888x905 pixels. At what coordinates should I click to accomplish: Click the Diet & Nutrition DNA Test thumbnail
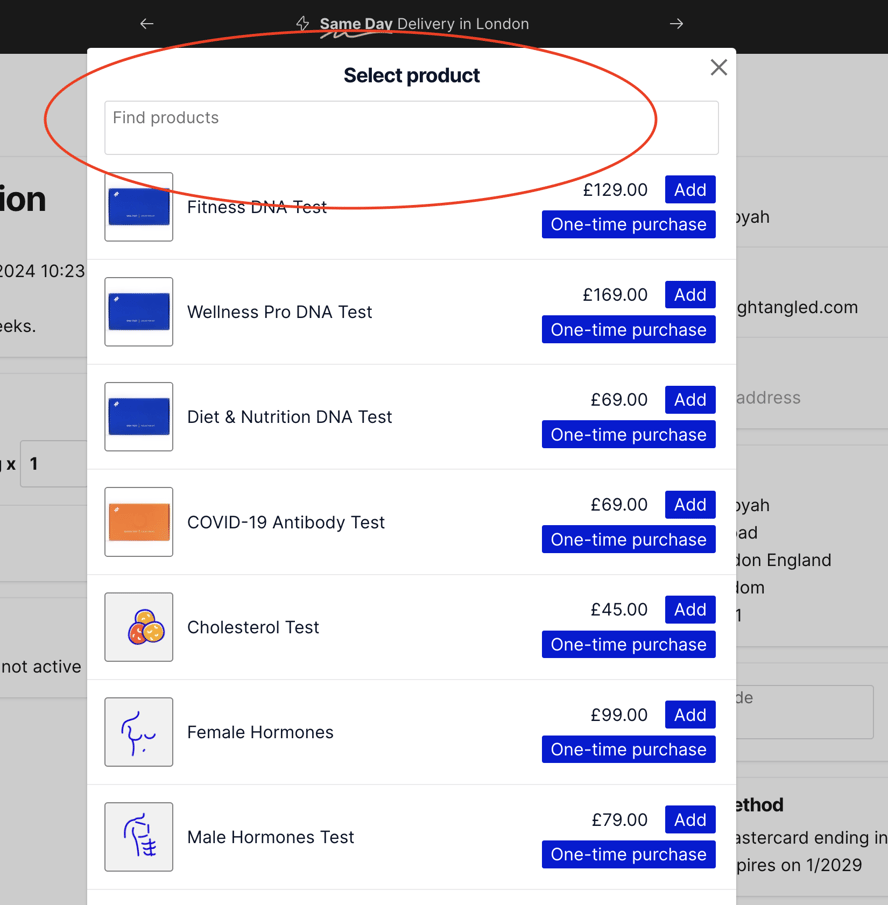click(x=138, y=417)
